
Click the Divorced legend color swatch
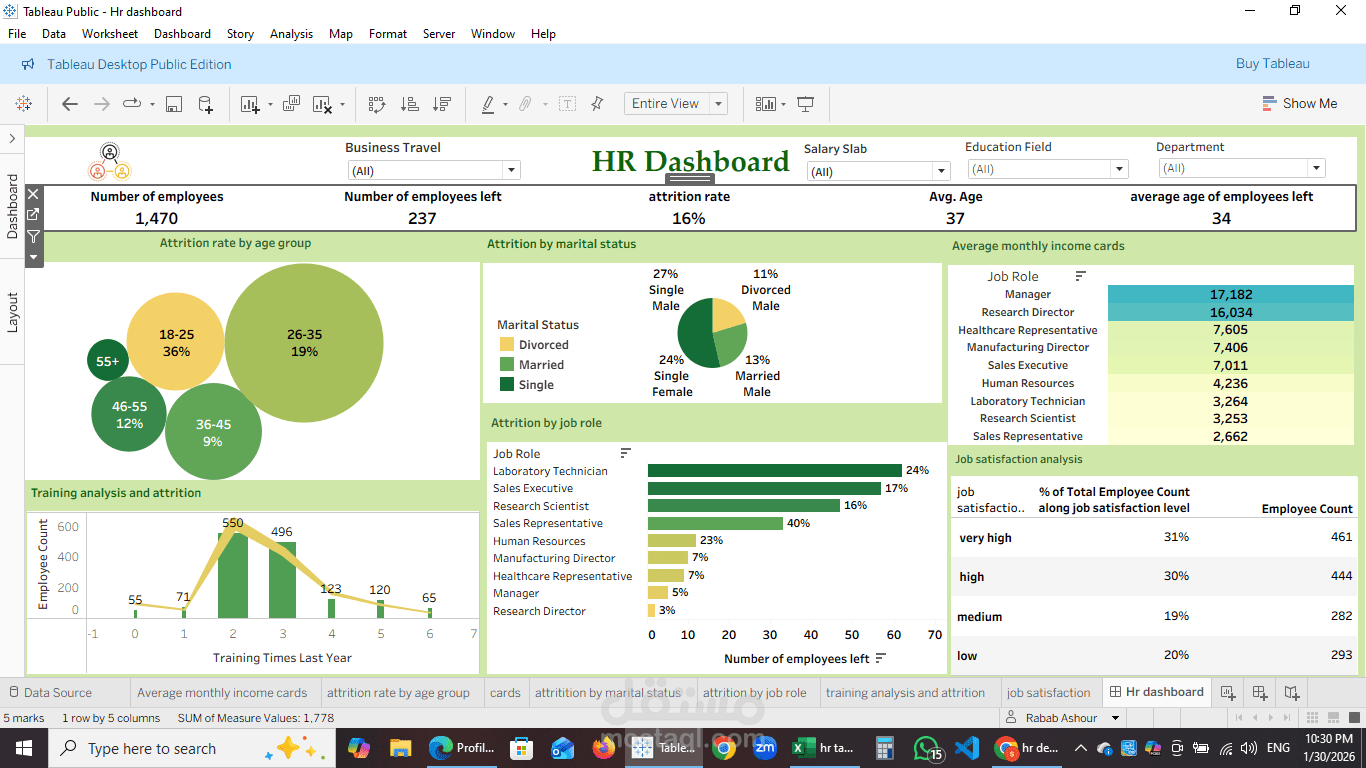coord(506,345)
